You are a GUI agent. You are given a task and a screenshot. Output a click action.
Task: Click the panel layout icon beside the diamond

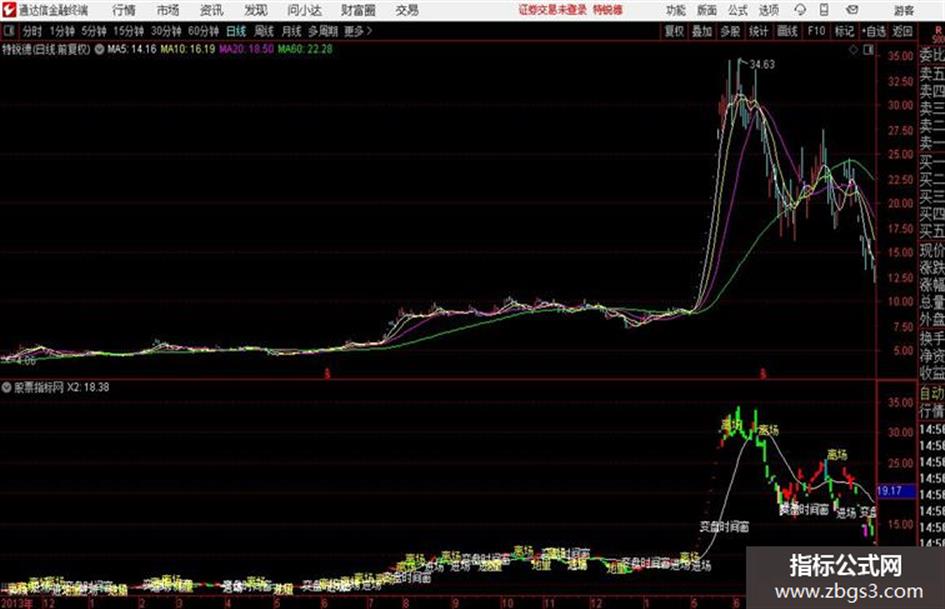(868, 50)
